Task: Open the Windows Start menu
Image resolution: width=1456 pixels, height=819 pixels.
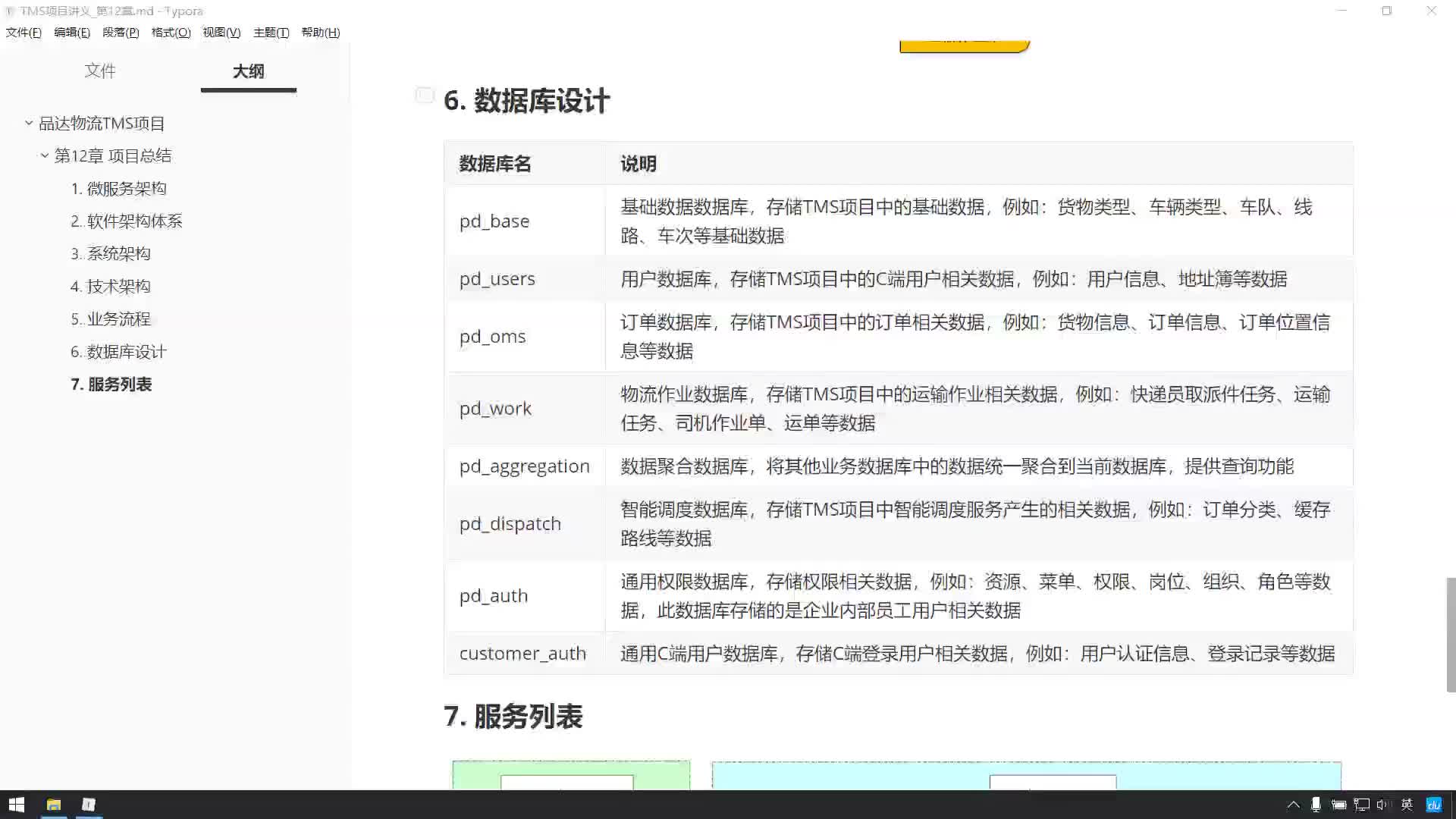Action: tap(17, 805)
